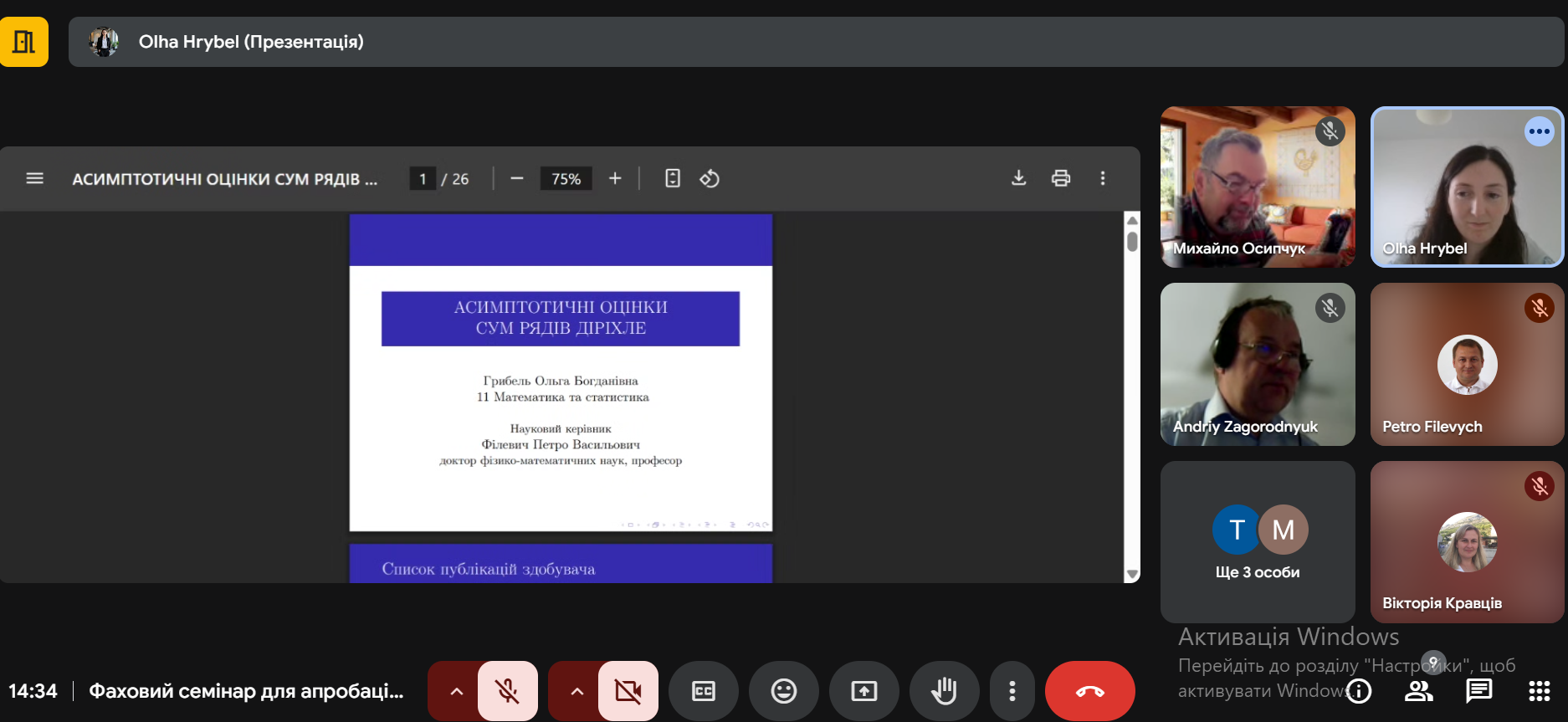Toggle closed captions
The width and height of the screenshot is (1568, 722).
point(703,691)
